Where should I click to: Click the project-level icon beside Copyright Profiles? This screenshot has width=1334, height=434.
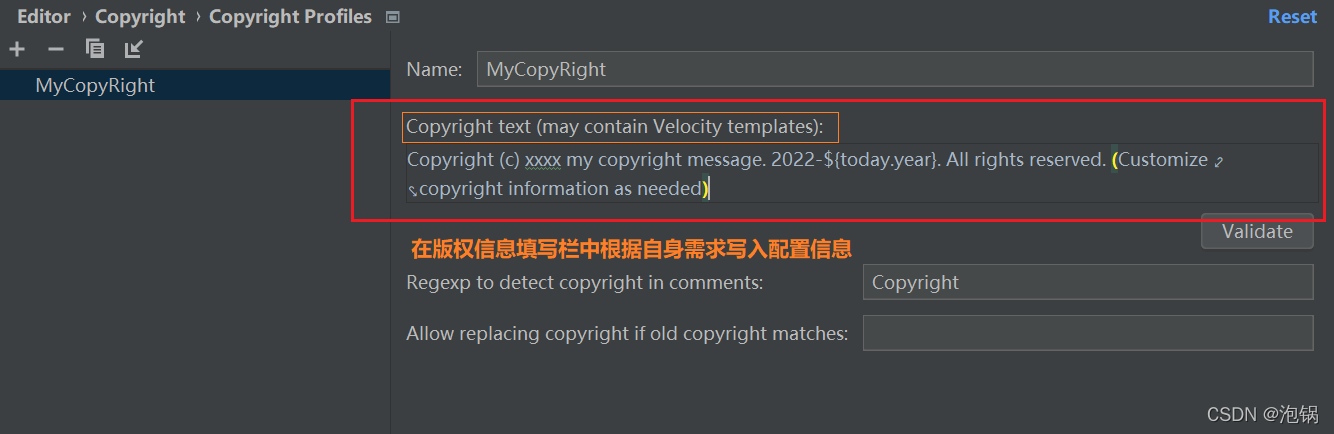[x=392, y=17]
